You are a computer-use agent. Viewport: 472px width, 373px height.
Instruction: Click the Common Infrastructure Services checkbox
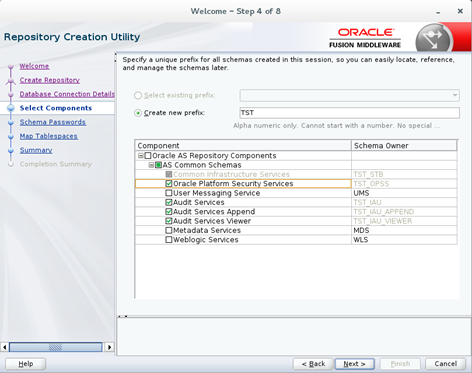point(169,174)
